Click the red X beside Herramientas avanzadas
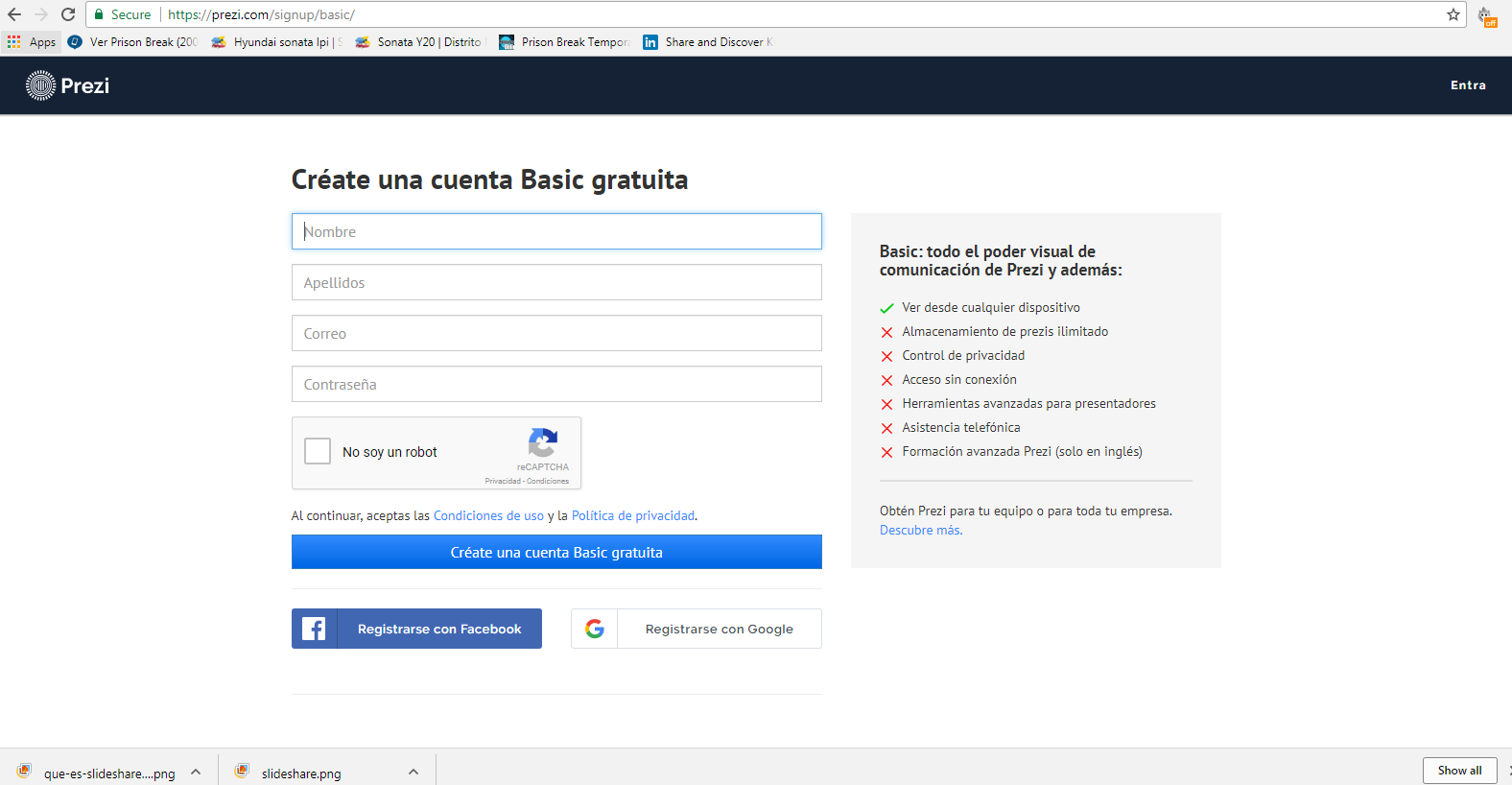 point(886,404)
